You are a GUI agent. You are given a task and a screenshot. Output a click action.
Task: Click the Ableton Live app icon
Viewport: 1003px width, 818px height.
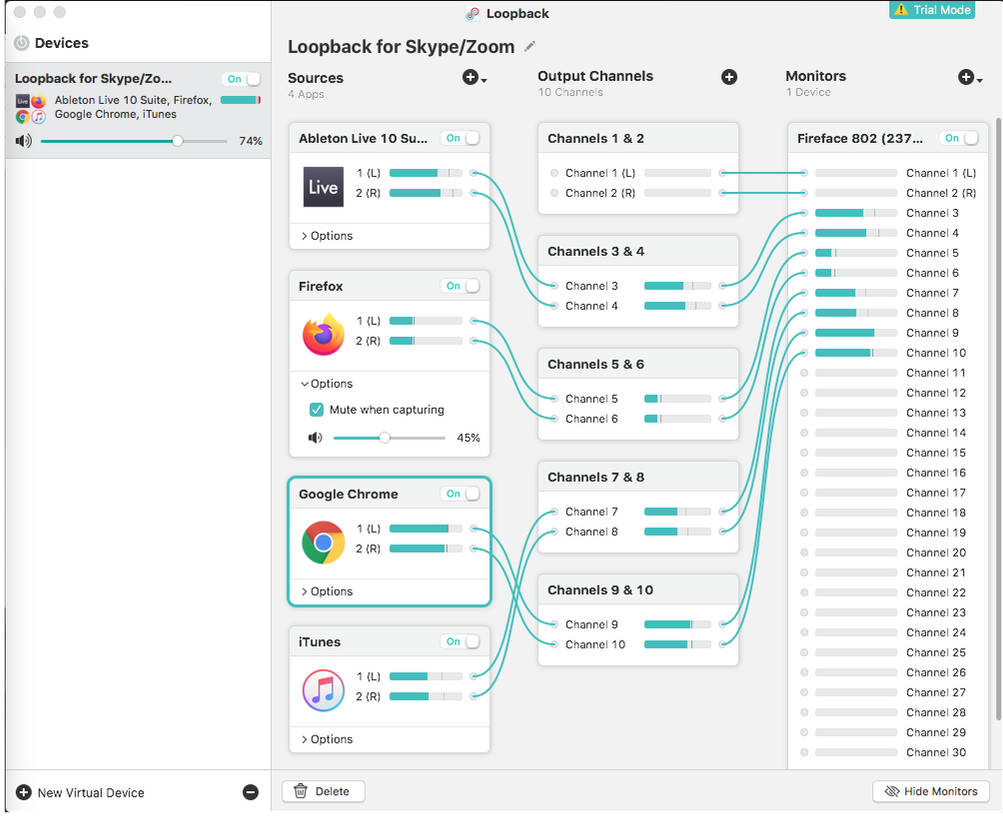(x=323, y=187)
